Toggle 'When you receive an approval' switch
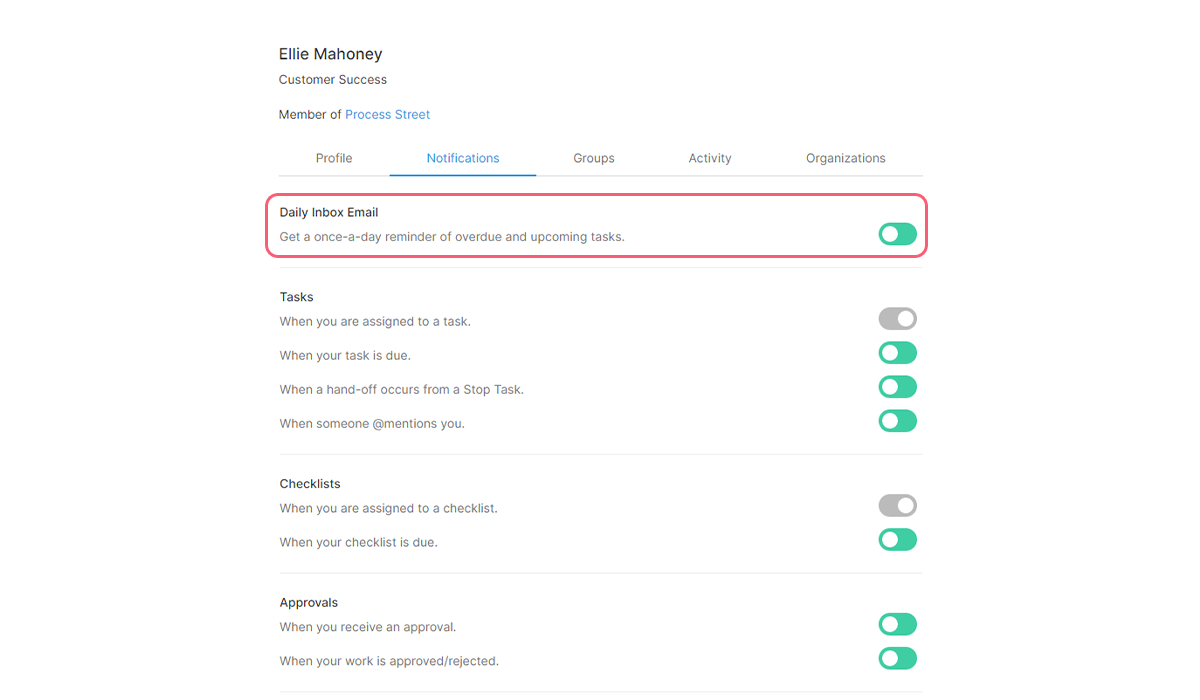Viewport: 1200px width, 700px height. coord(897,625)
